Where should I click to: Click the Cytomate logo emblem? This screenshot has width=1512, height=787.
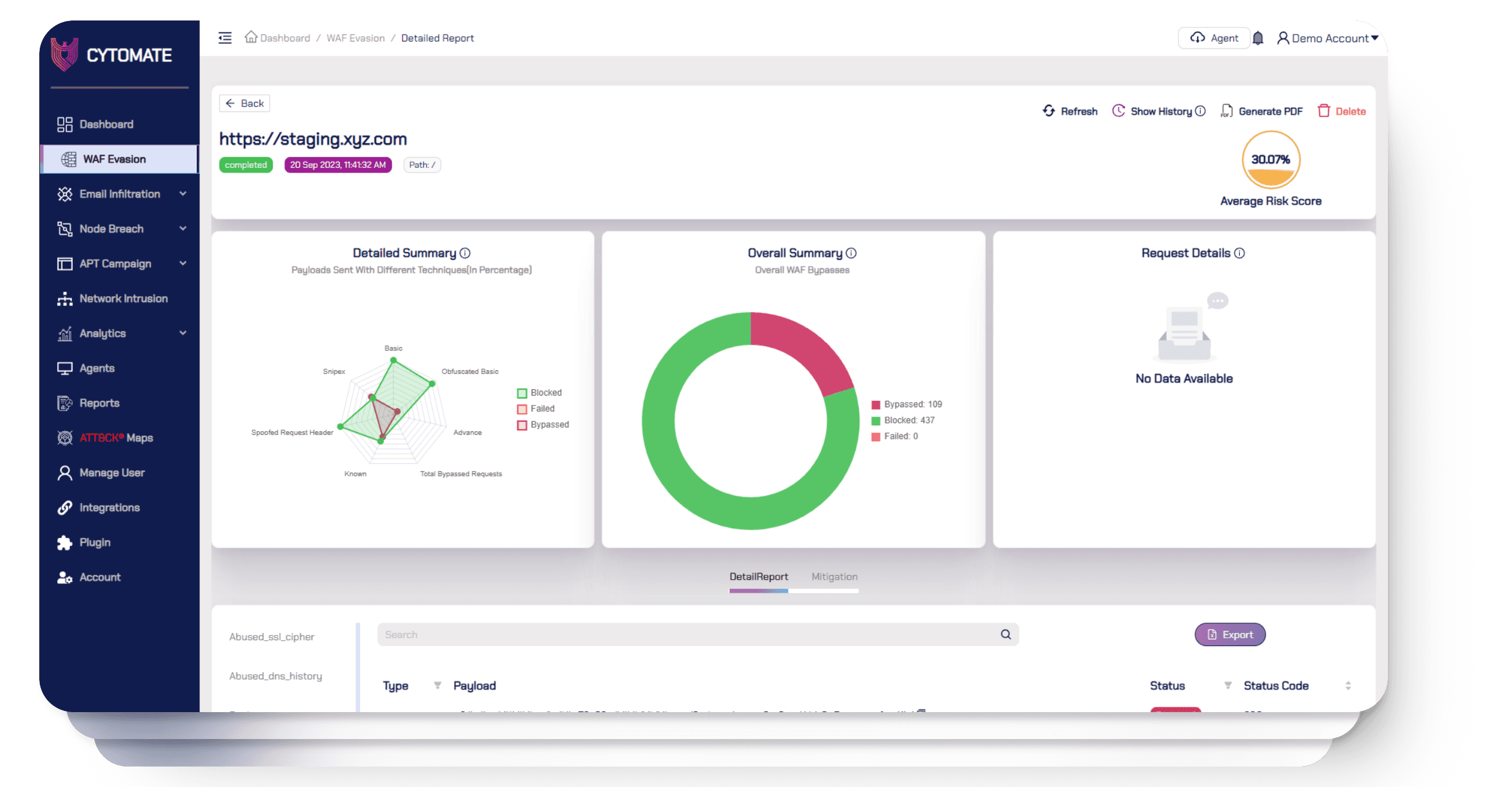[64, 54]
